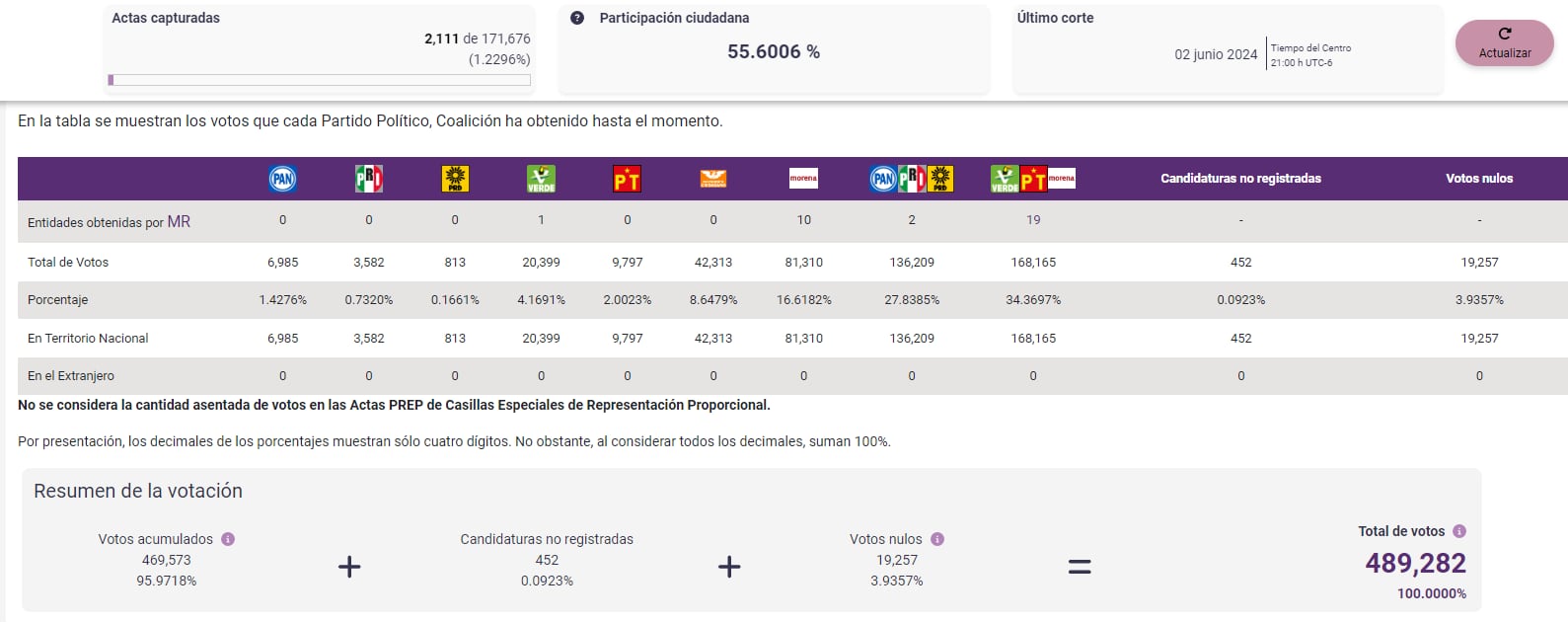Click info icon beside Votos nulos summary
The width and height of the screenshot is (1568, 622).
click(x=937, y=539)
